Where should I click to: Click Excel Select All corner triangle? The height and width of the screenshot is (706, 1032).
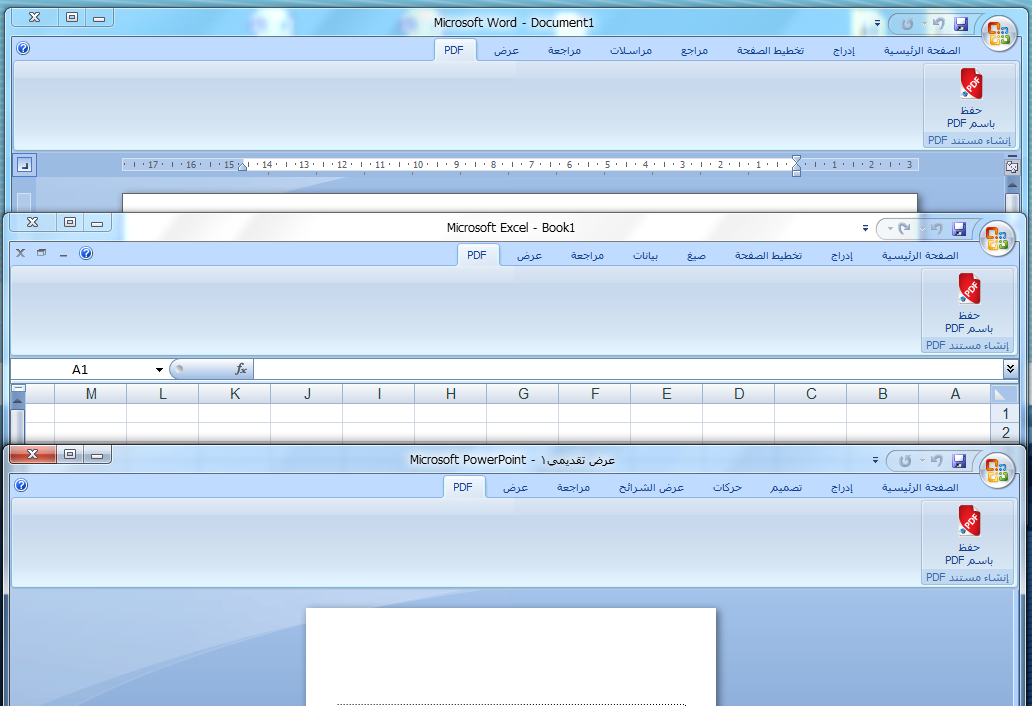point(1000,394)
